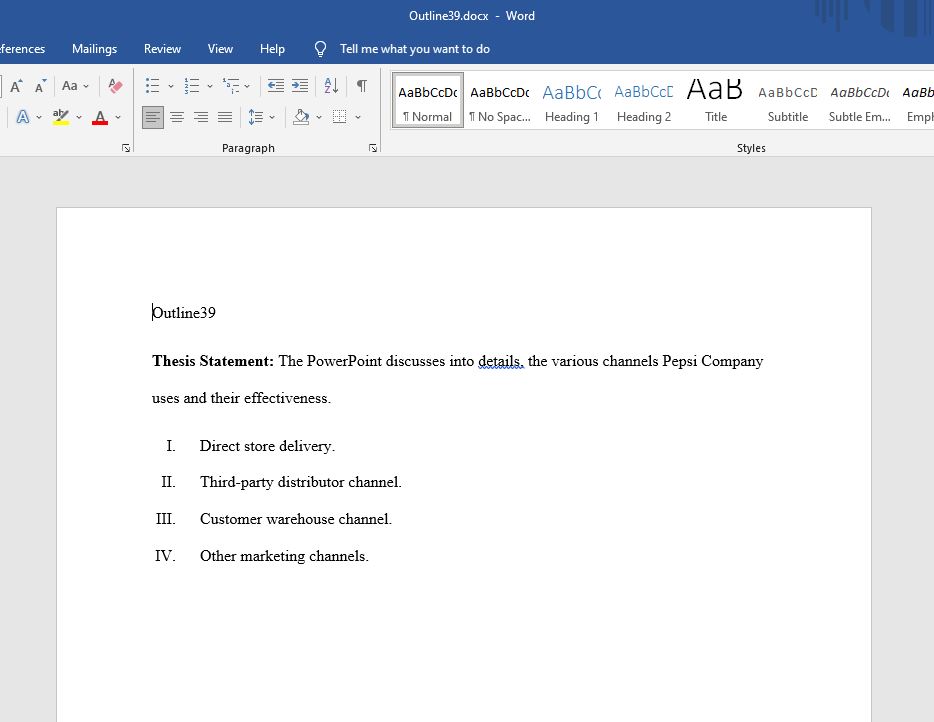Switch to the View tab

click(x=220, y=49)
